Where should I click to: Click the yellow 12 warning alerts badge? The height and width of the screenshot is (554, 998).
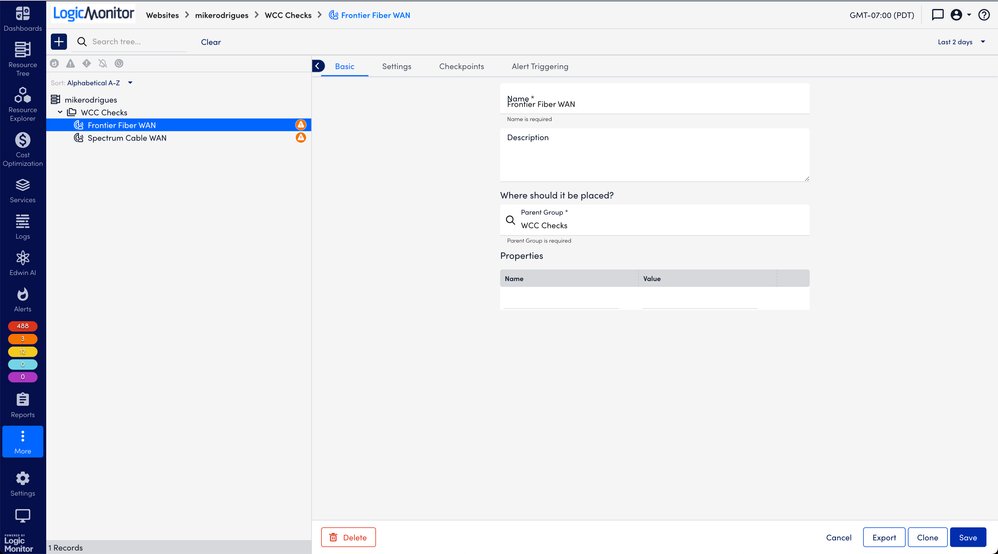click(x=22, y=352)
